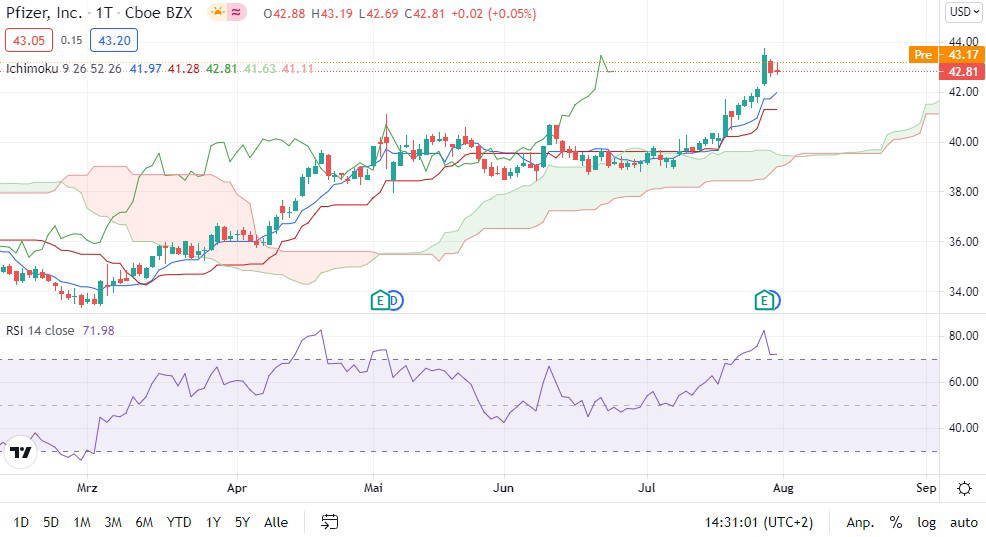The width and height of the screenshot is (986, 537).
Task: Toggle the auto scale
Action: point(963,522)
